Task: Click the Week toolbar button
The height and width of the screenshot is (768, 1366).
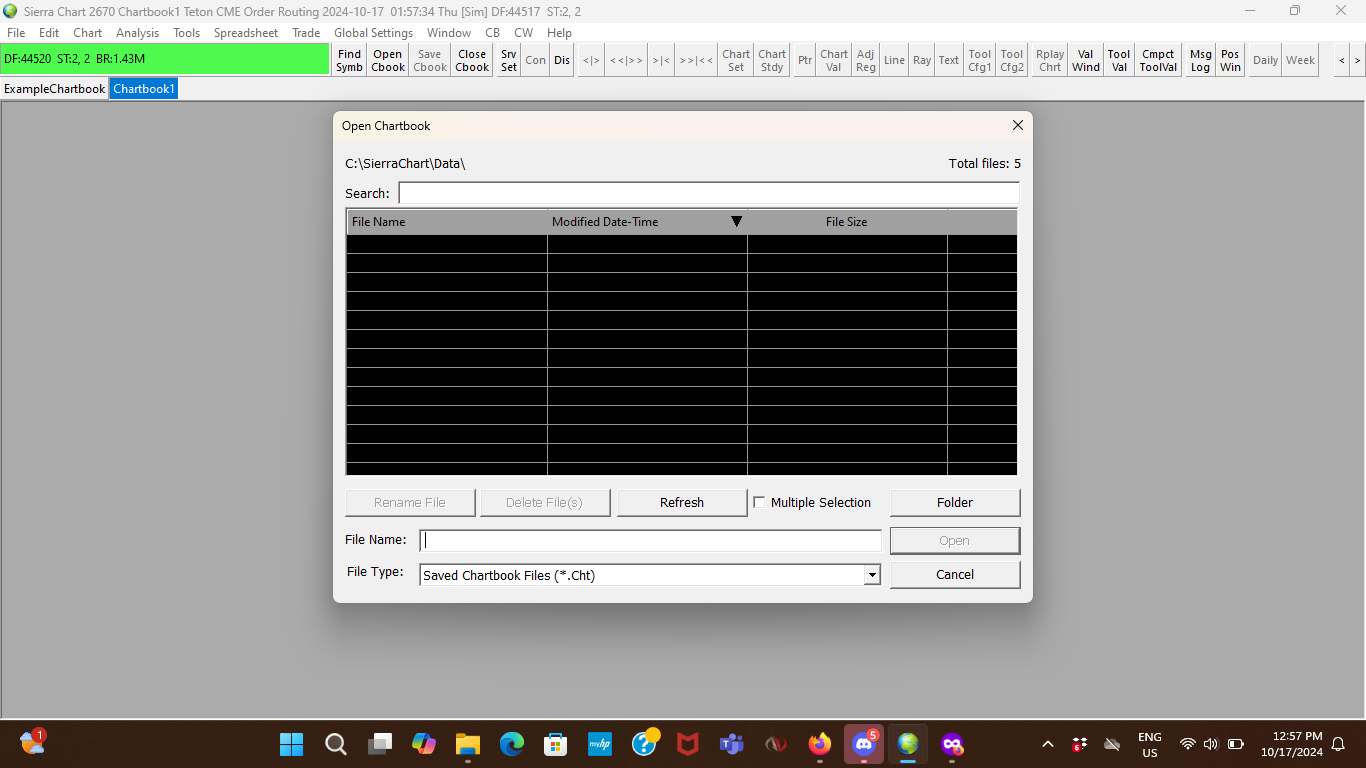Action: (1301, 60)
